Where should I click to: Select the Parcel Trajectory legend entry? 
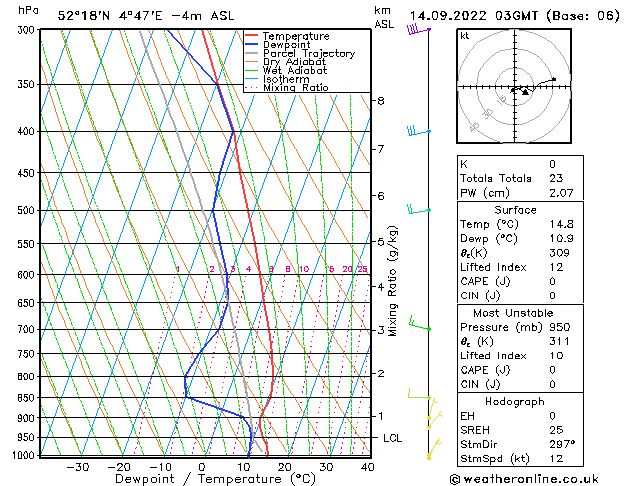click(308, 53)
